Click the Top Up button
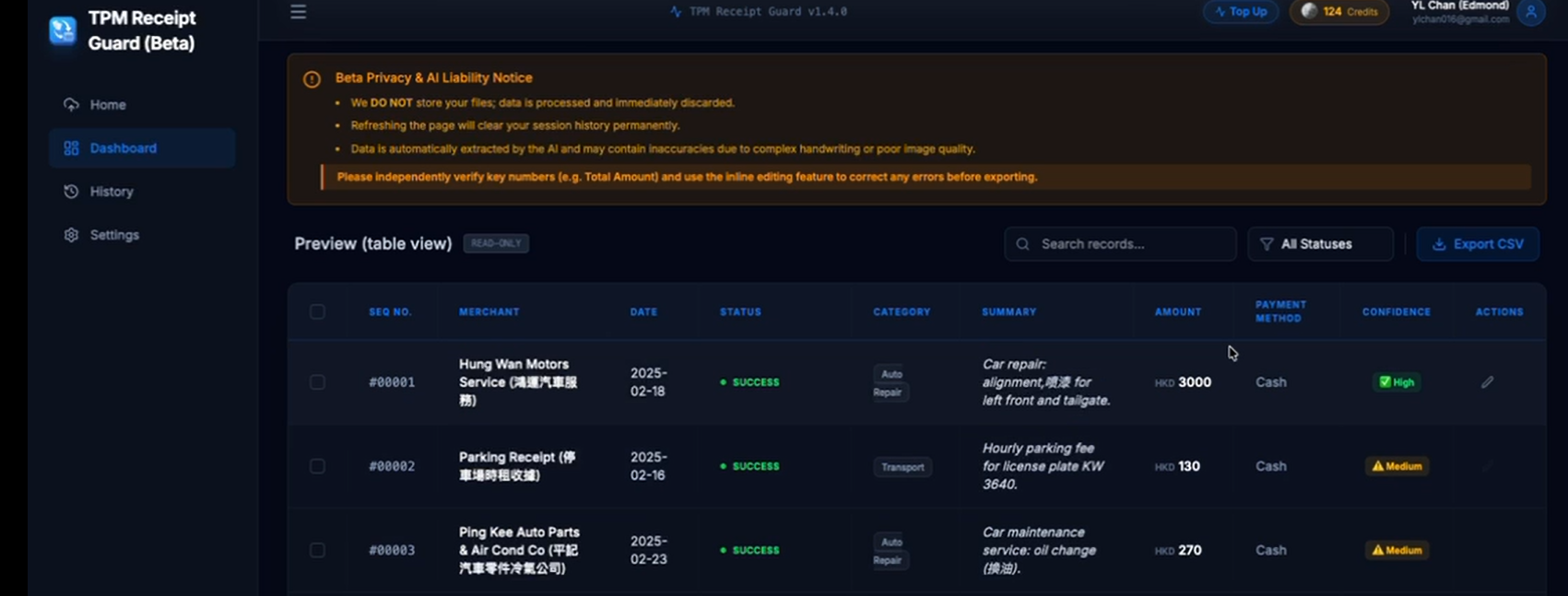This screenshot has height=596, width=1568. pyautogui.click(x=1240, y=12)
